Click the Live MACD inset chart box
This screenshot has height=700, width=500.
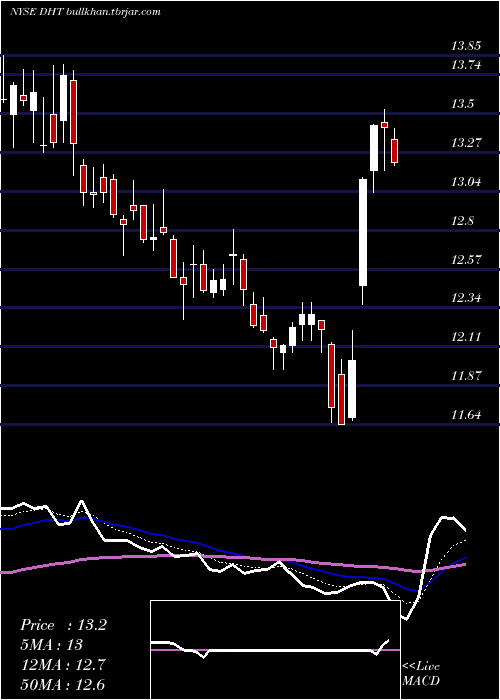pyautogui.click(x=275, y=650)
